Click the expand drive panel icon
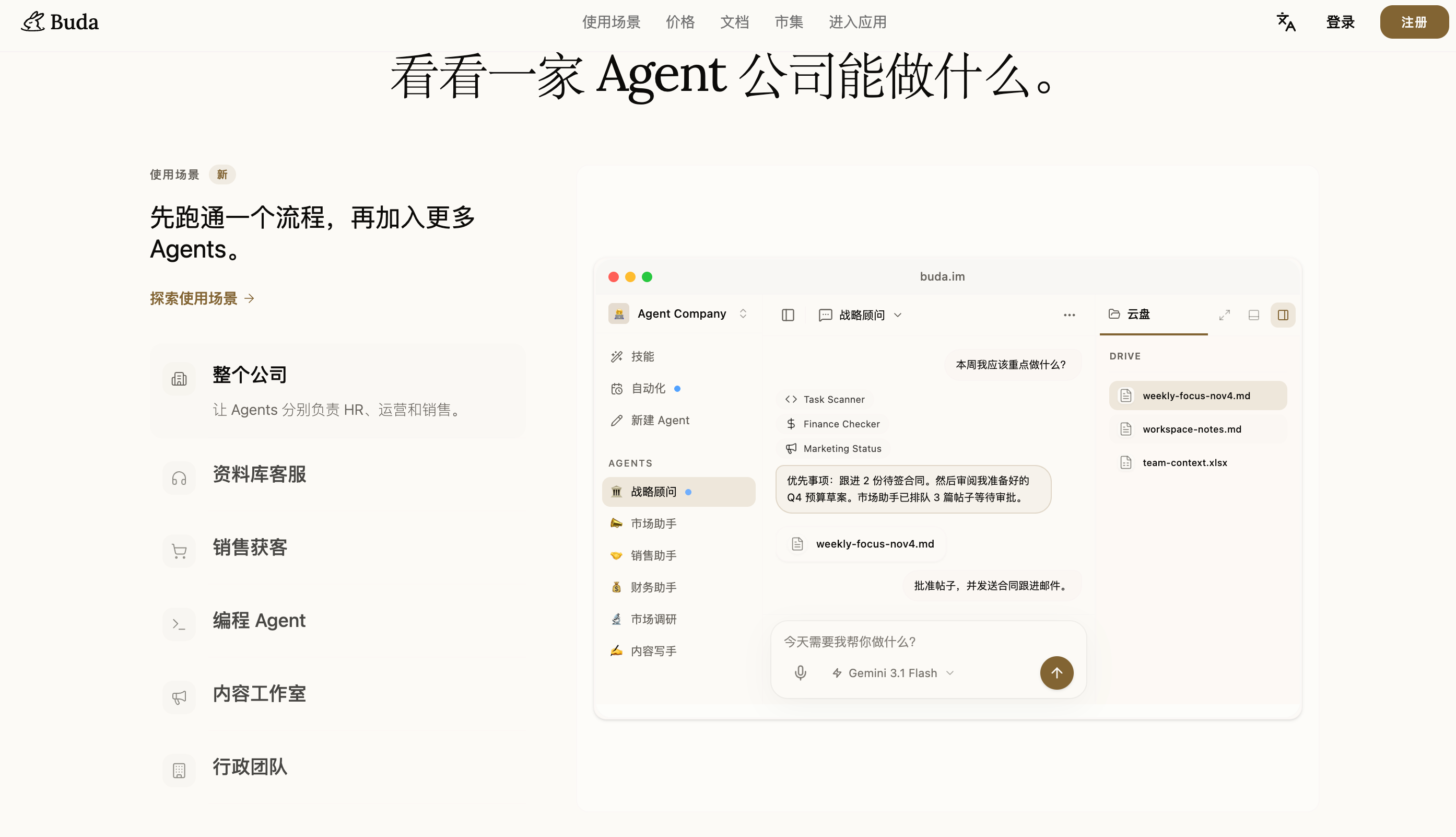This screenshot has width=1456, height=837. click(1225, 315)
